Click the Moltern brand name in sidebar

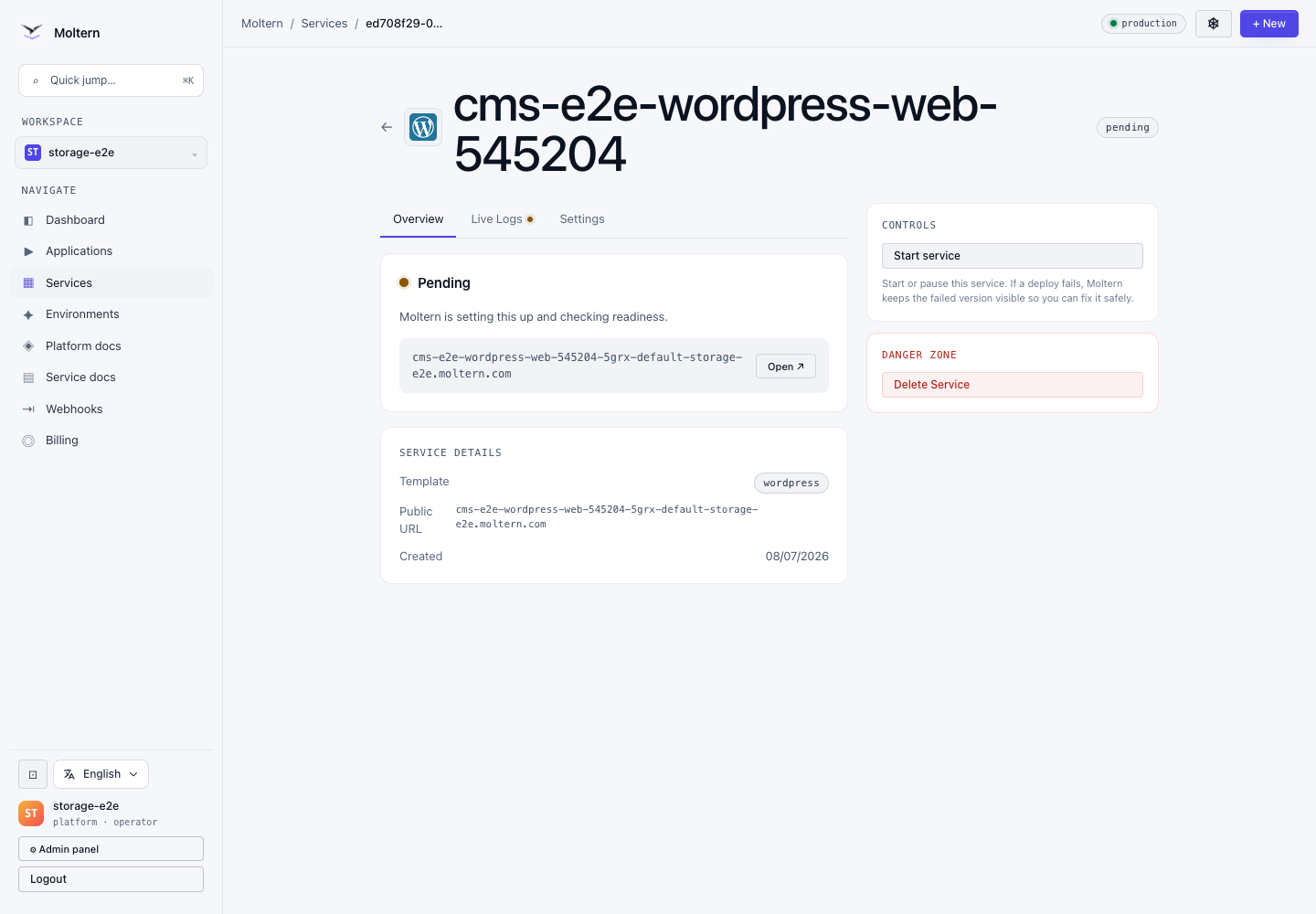(77, 33)
